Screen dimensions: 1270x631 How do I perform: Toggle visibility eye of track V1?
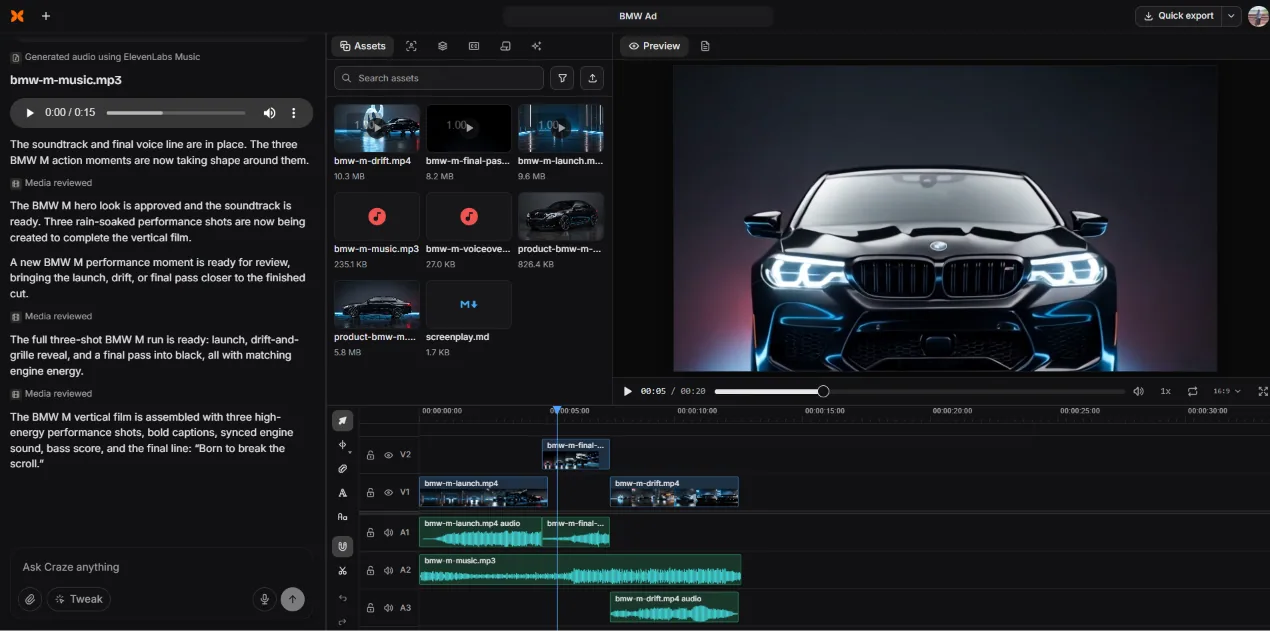(x=388, y=492)
